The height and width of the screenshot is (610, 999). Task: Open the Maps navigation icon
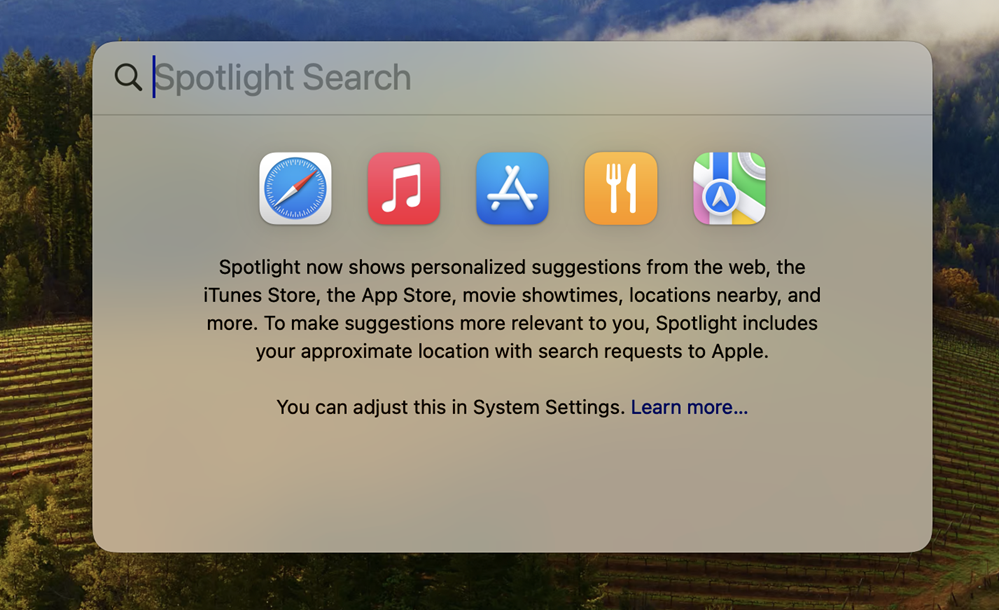[729, 189]
